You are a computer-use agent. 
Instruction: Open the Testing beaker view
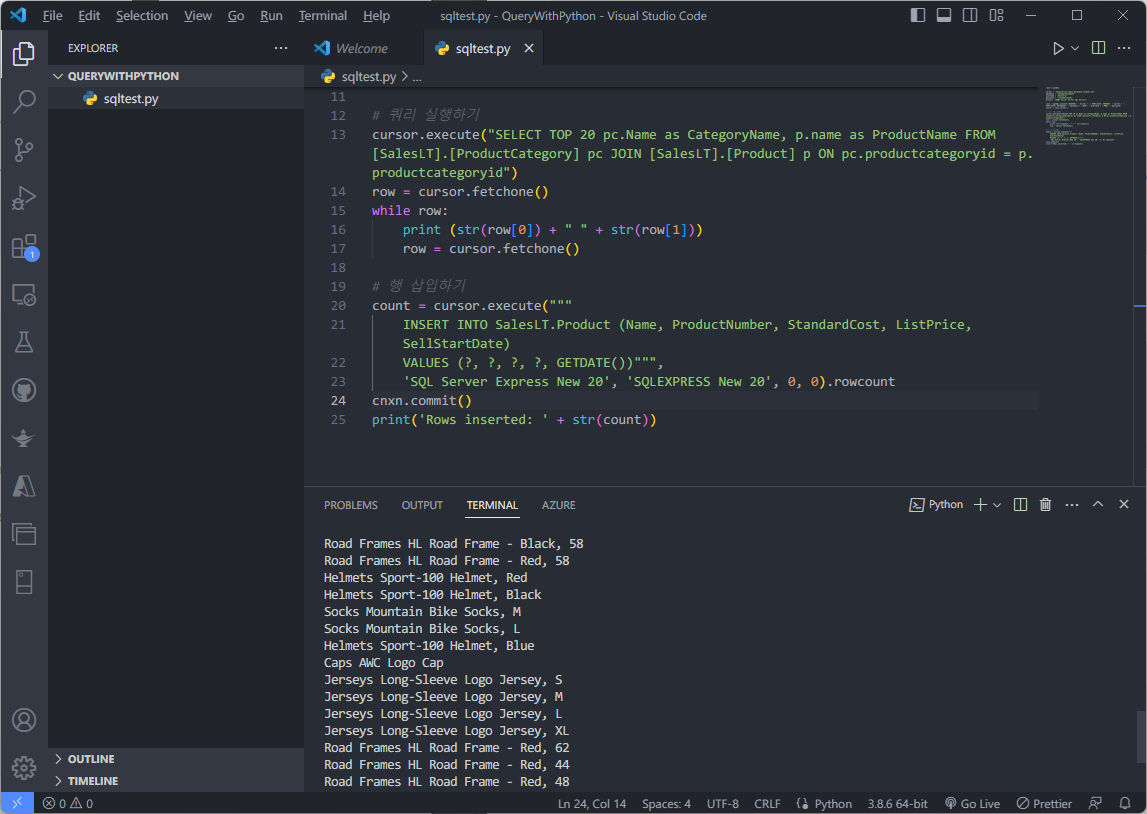[x=24, y=342]
